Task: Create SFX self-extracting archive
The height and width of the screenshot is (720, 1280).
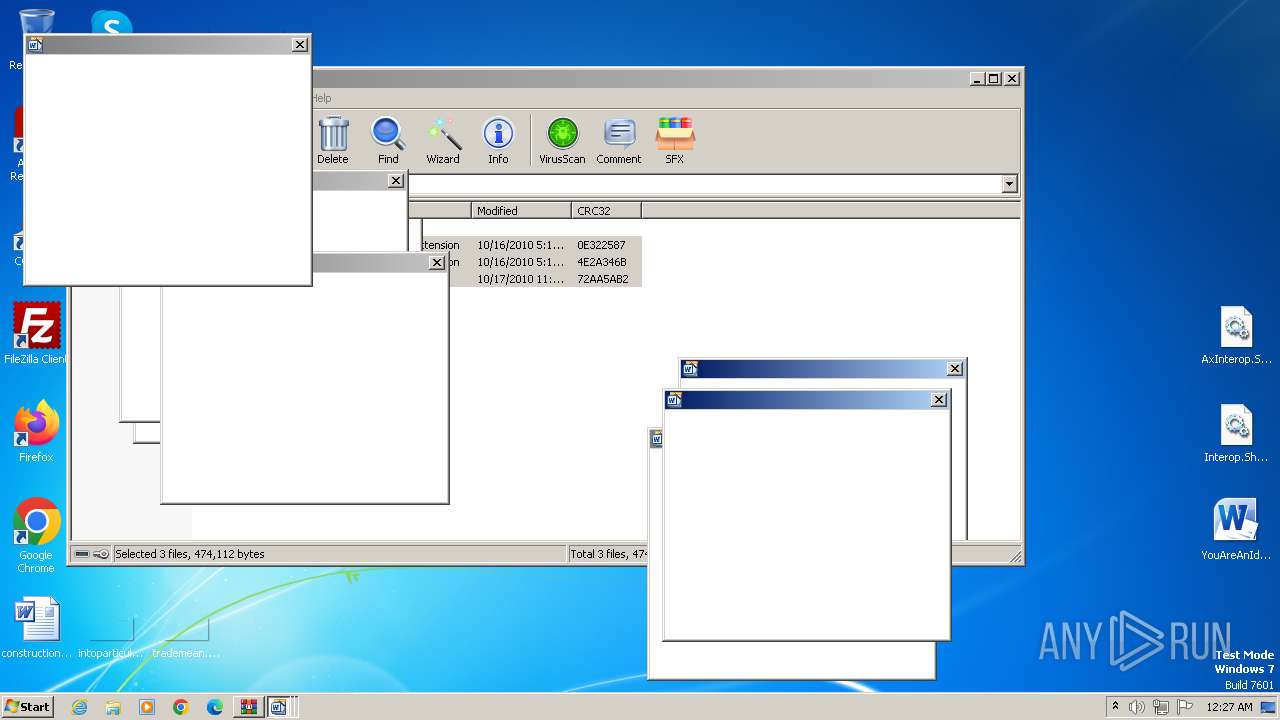Action: pyautogui.click(x=675, y=140)
